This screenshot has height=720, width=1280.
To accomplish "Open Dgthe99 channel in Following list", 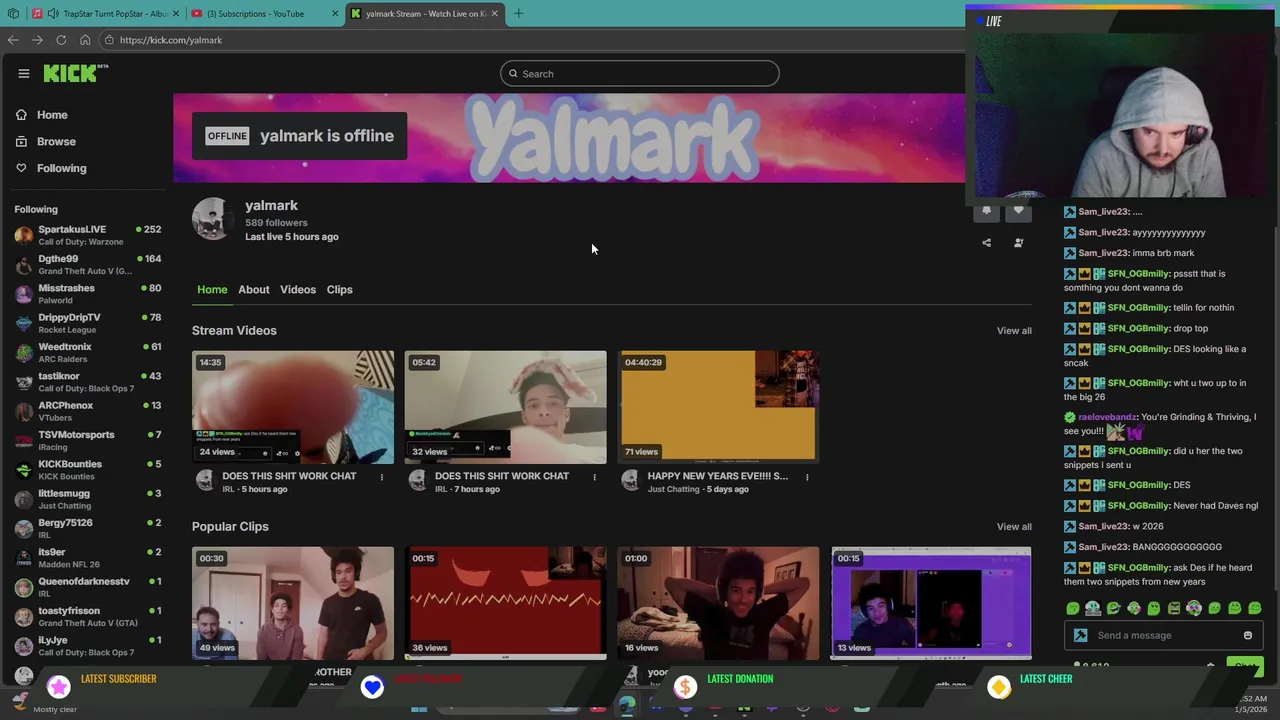I will point(88,264).
